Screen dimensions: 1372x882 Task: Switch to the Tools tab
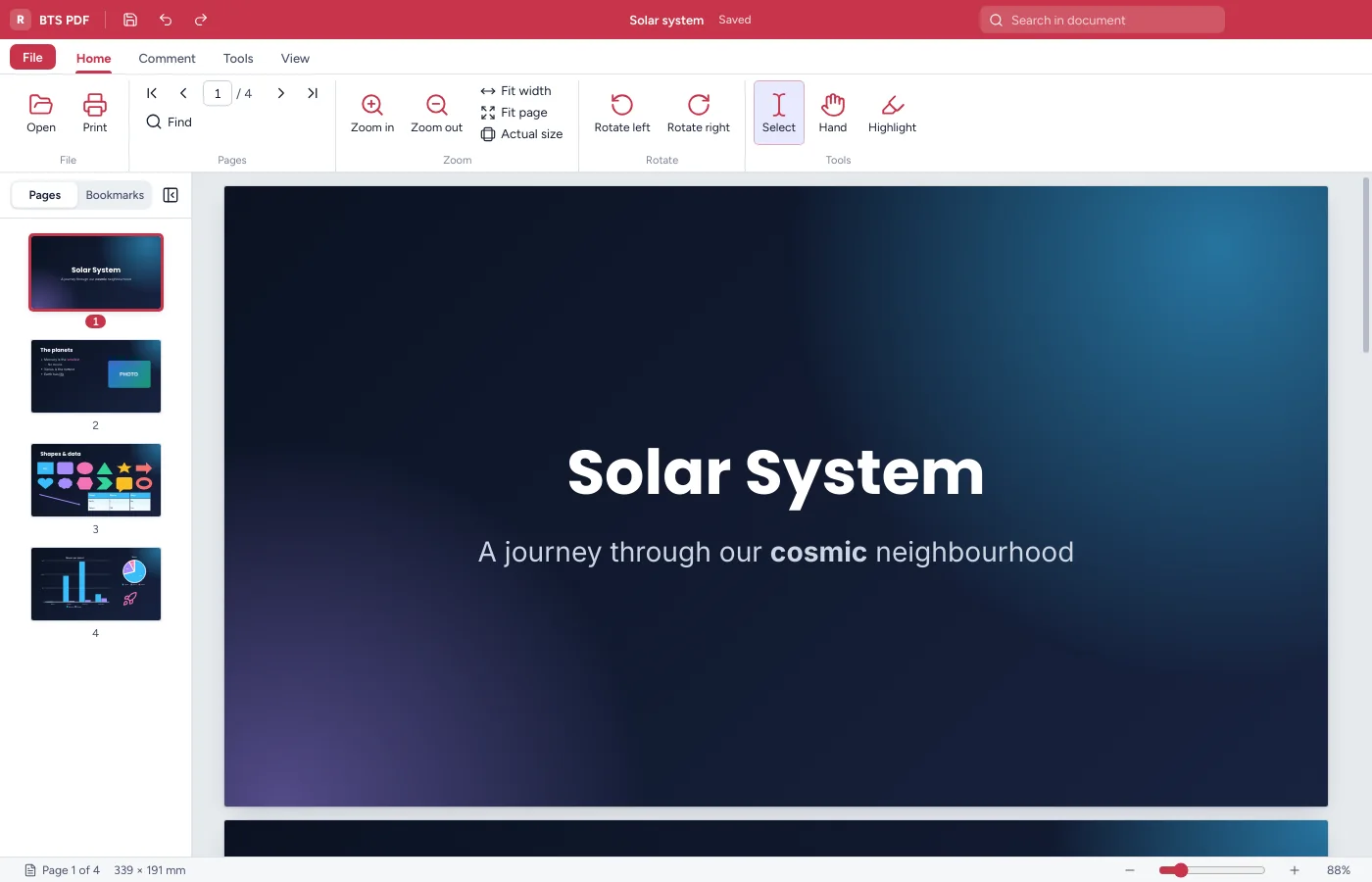pos(238,59)
